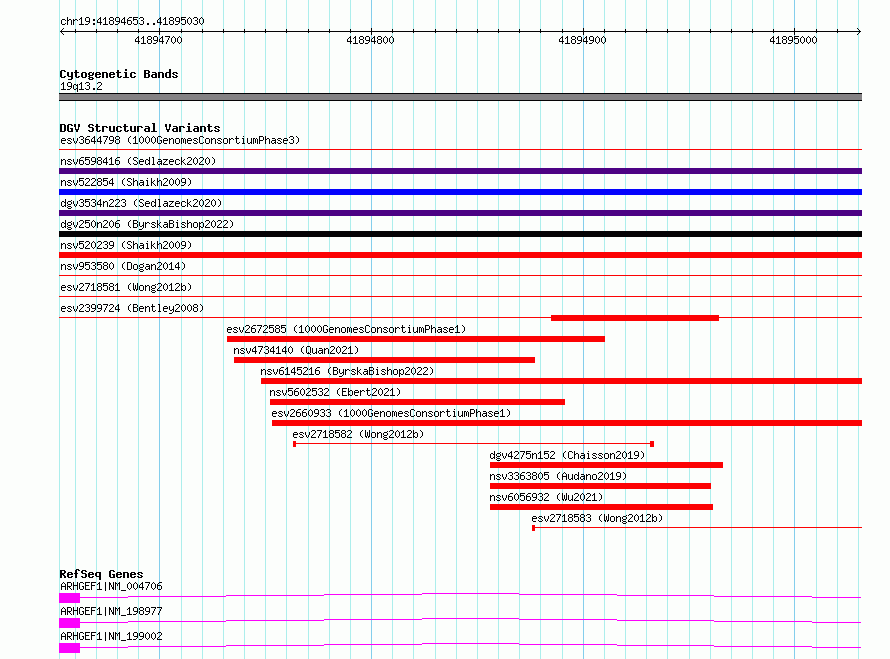The image size is (890, 659).
Task: Click esv2718581 (Wong2012b) label
Action: click(x=126, y=287)
